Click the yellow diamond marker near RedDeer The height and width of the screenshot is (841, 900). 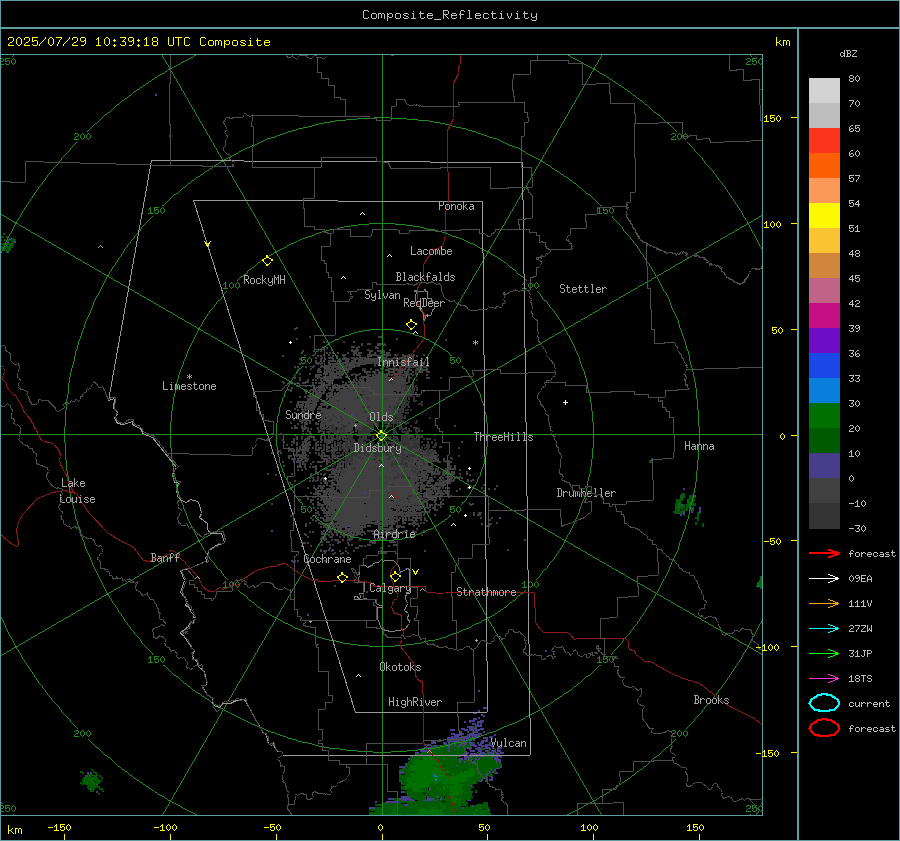click(x=412, y=325)
